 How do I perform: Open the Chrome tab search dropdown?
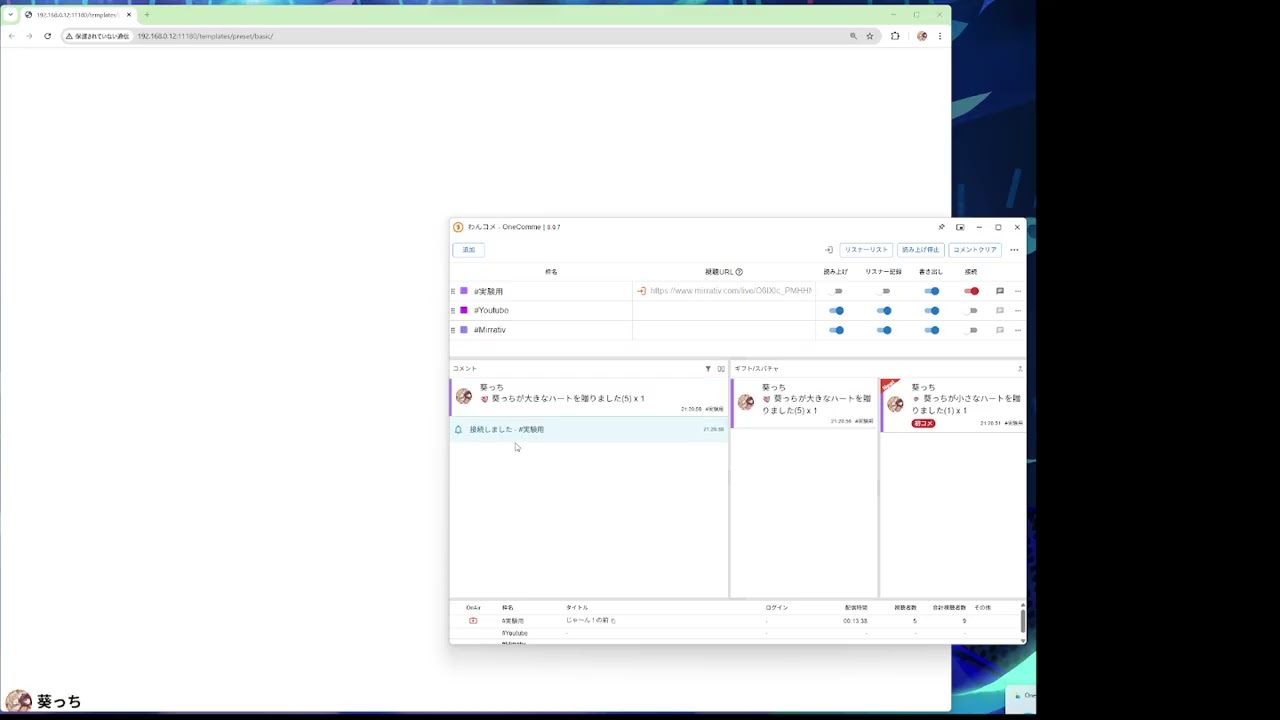[x=10, y=15]
